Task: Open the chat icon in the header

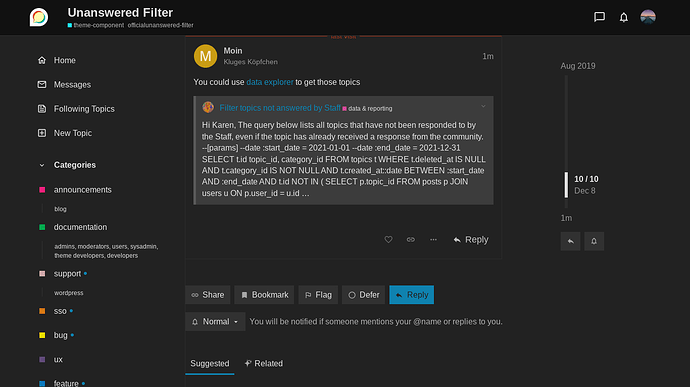Action: tap(599, 17)
